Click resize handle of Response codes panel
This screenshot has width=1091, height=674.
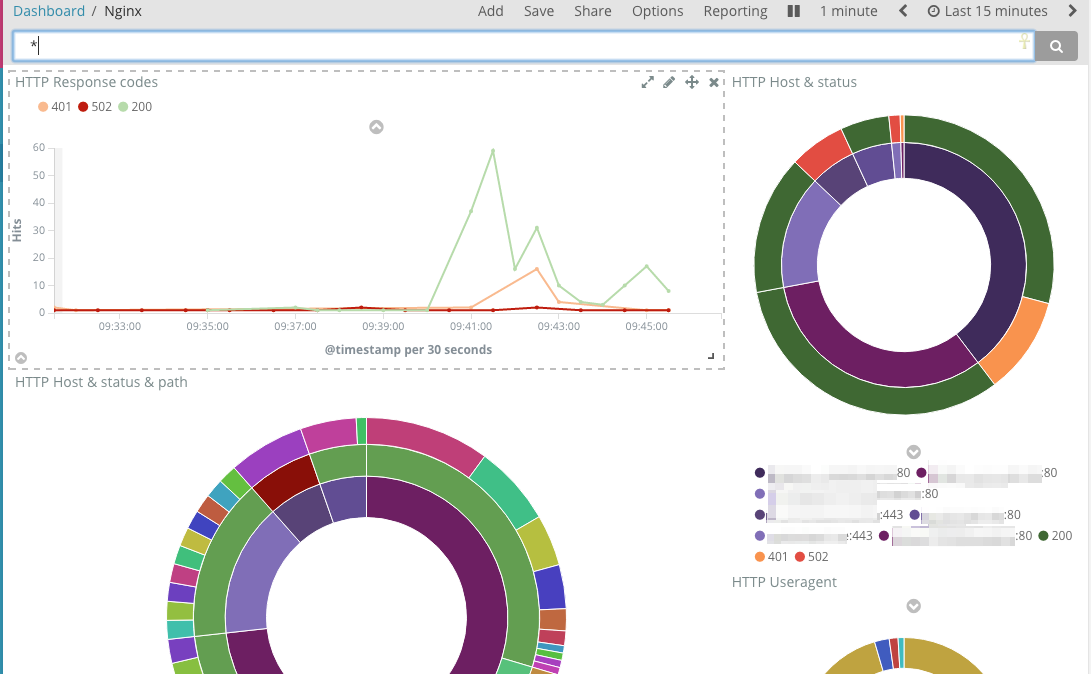(711, 356)
